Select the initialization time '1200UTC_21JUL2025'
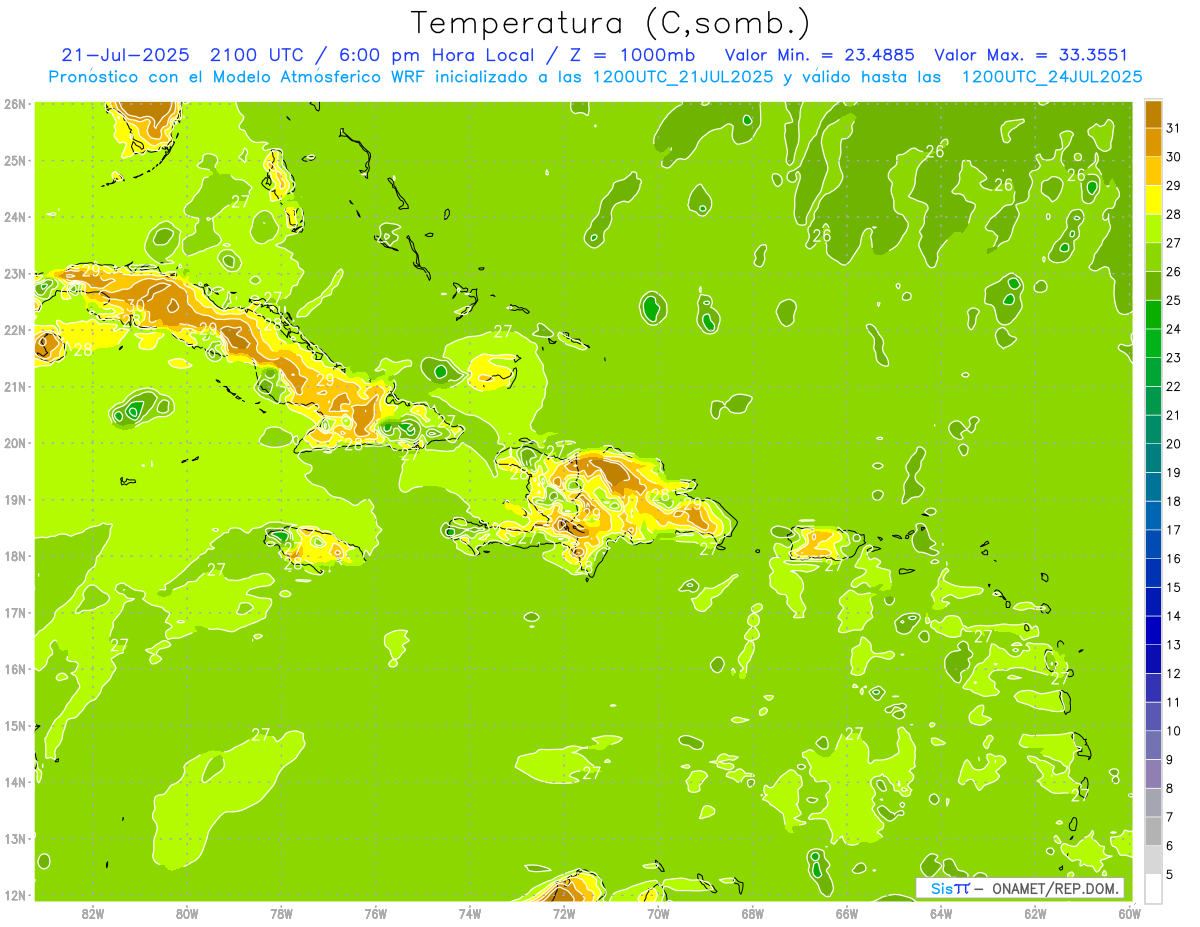Screen dimensions: 1200x927 [683, 77]
